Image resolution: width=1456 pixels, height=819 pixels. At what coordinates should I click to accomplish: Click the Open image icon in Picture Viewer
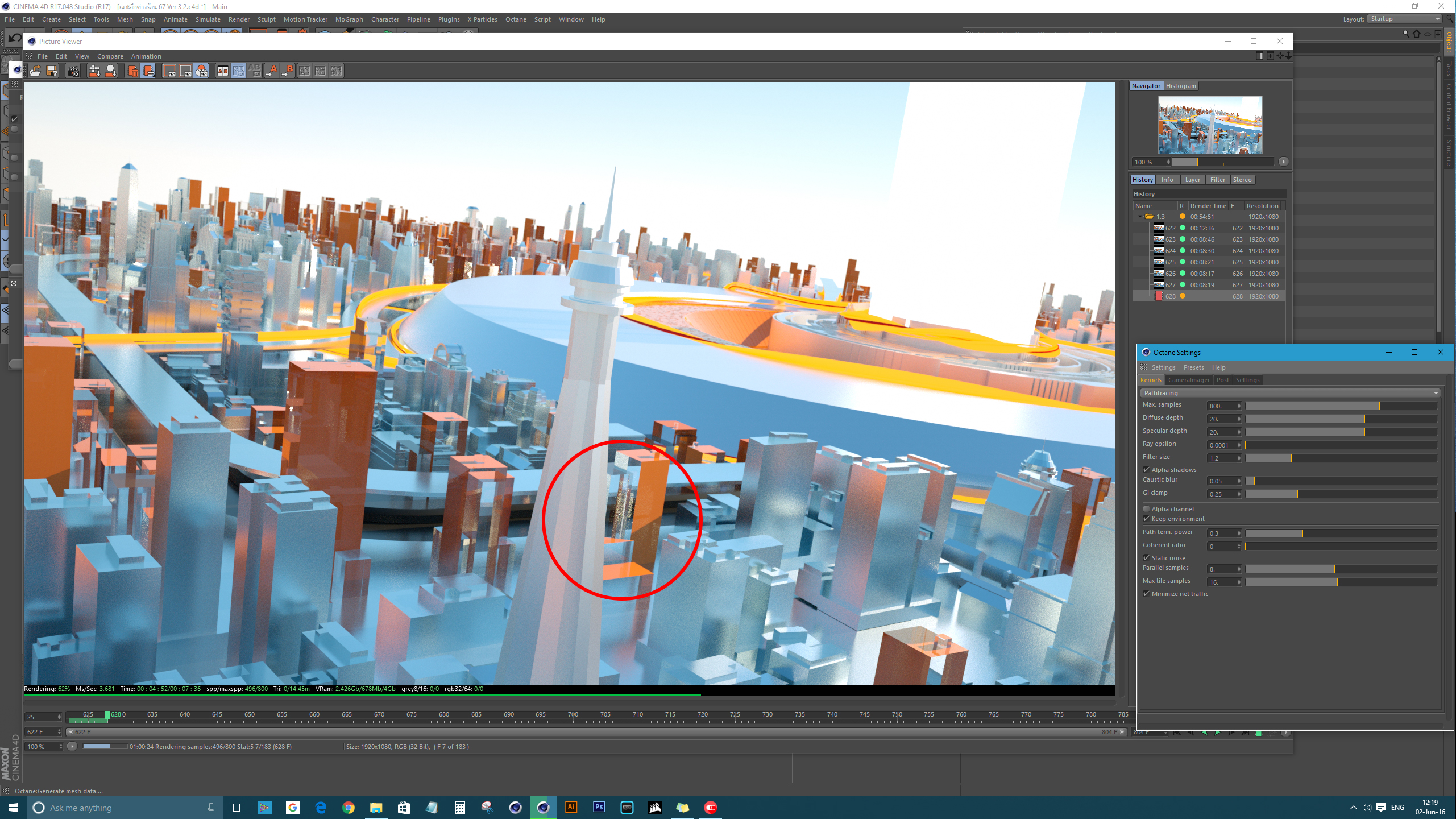pyautogui.click(x=35, y=71)
